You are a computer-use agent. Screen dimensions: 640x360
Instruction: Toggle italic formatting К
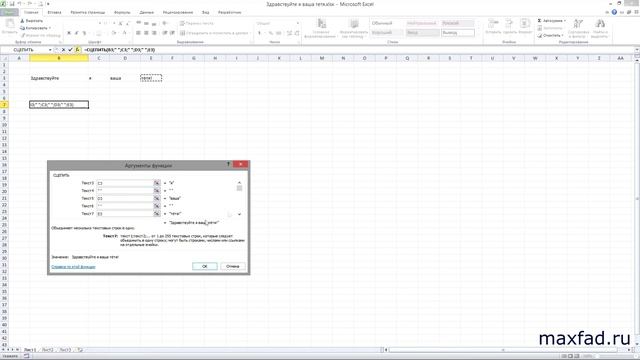click(x=76, y=33)
